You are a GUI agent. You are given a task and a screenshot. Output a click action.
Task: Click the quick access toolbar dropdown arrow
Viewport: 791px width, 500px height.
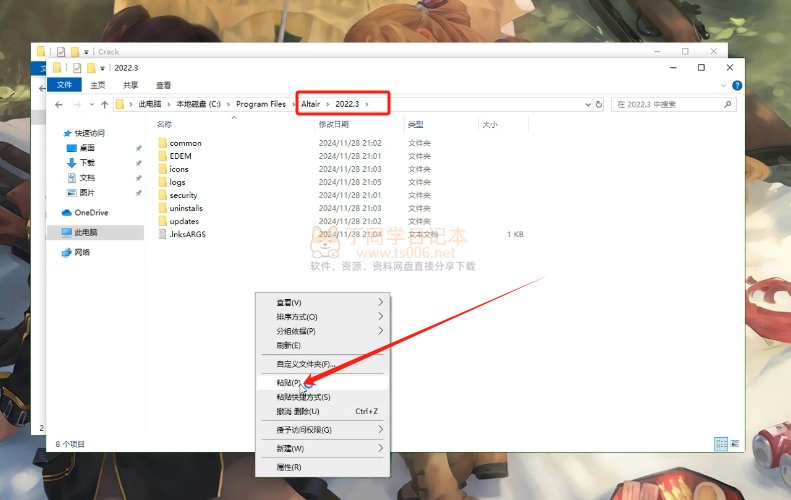pyautogui.click(x=102, y=68)
